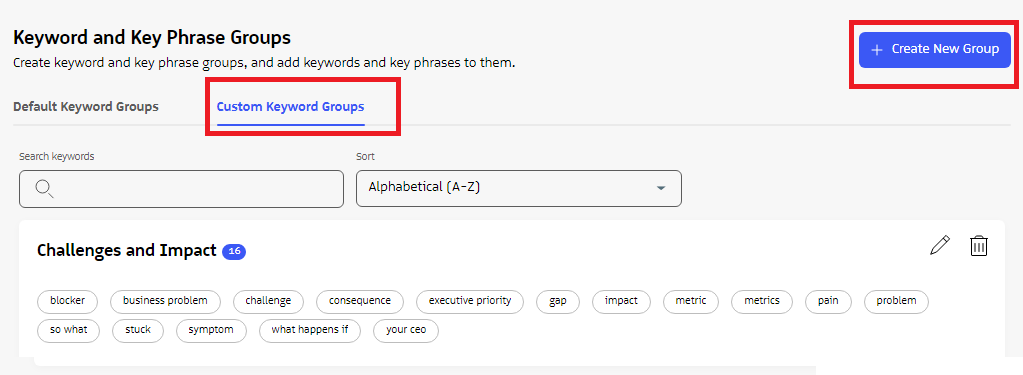The height and width of the screenshot is (375, 1023).
Task: Expand Sort dropdown using its arrow
Action: pos(661,188)
